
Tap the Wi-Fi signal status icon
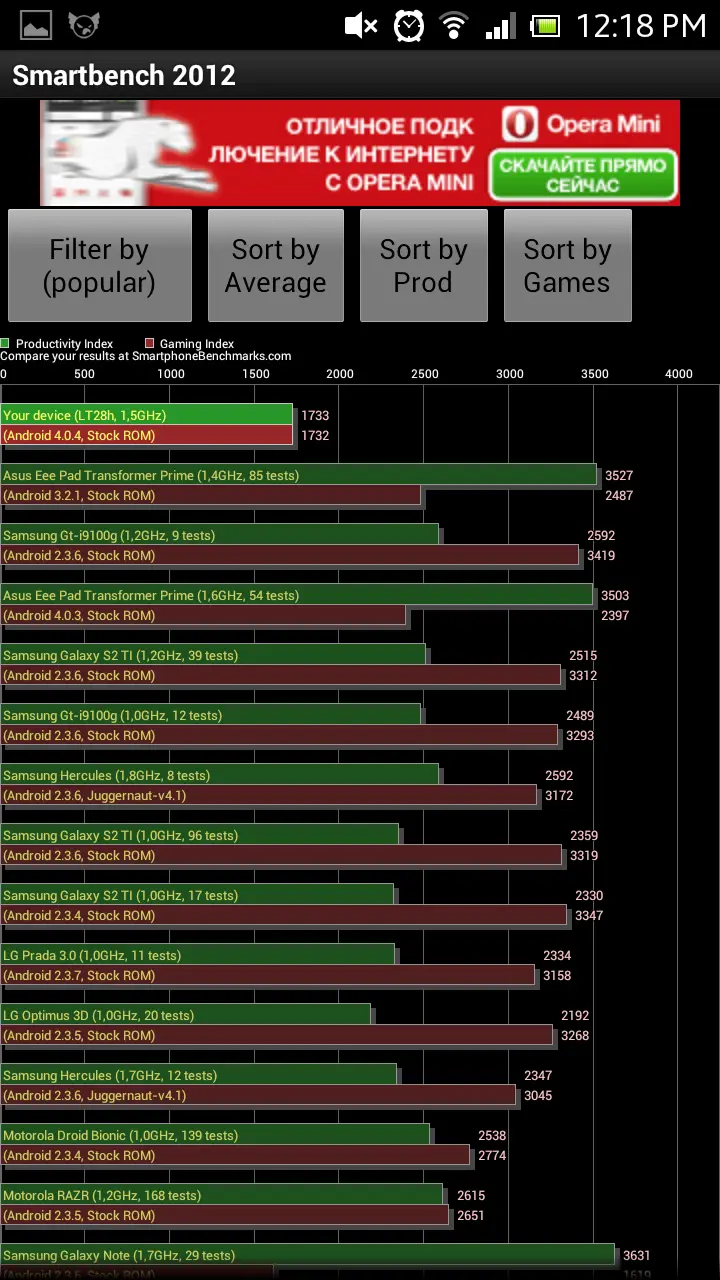(x=455, y=25)
